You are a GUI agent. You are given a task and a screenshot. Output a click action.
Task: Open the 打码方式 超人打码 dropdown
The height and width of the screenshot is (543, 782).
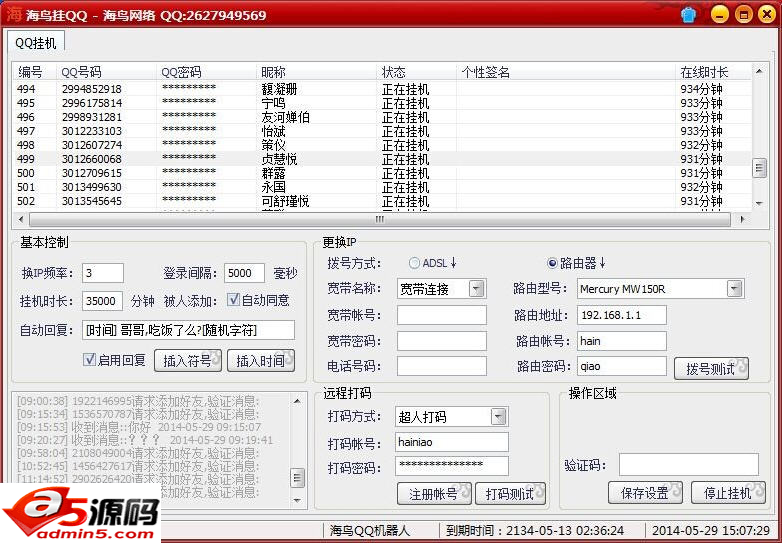498,417
